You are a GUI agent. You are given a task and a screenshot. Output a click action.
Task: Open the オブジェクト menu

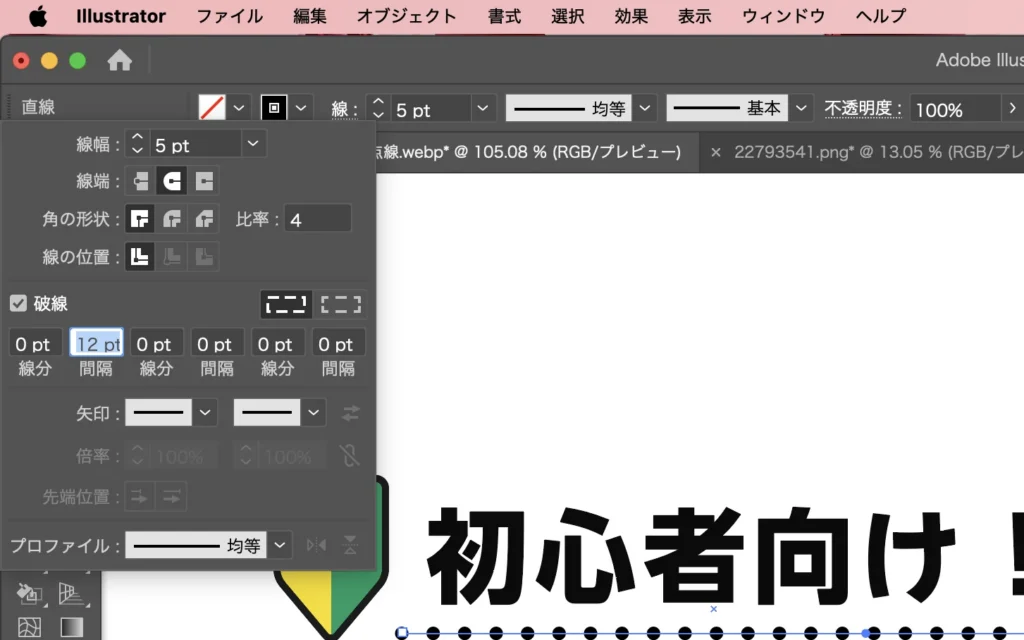[407, 16]
